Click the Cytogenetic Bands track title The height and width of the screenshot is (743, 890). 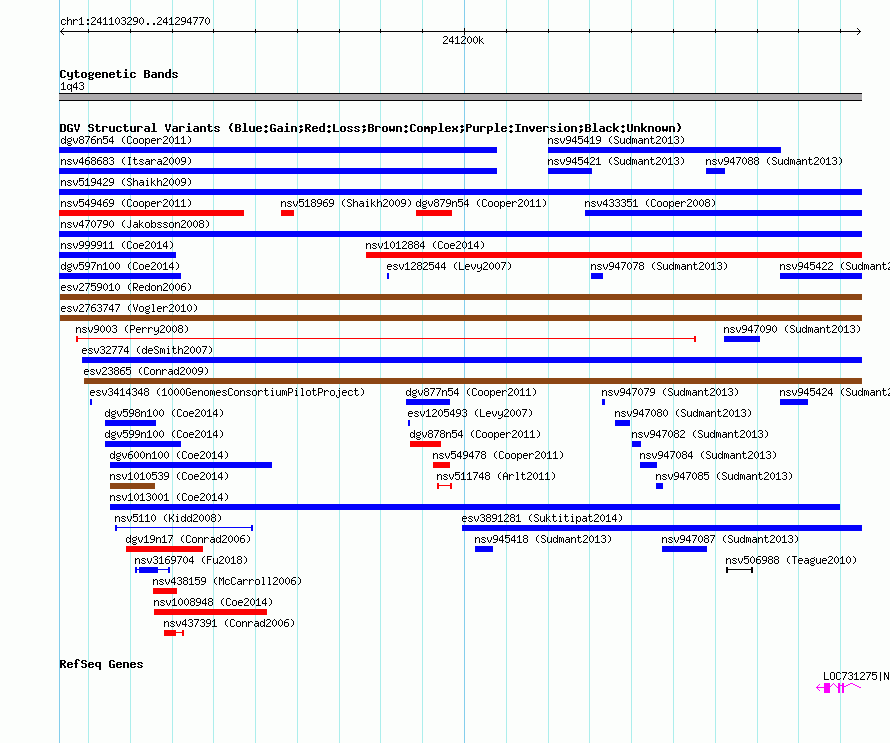pyautogui.click(x=119, y=74)
